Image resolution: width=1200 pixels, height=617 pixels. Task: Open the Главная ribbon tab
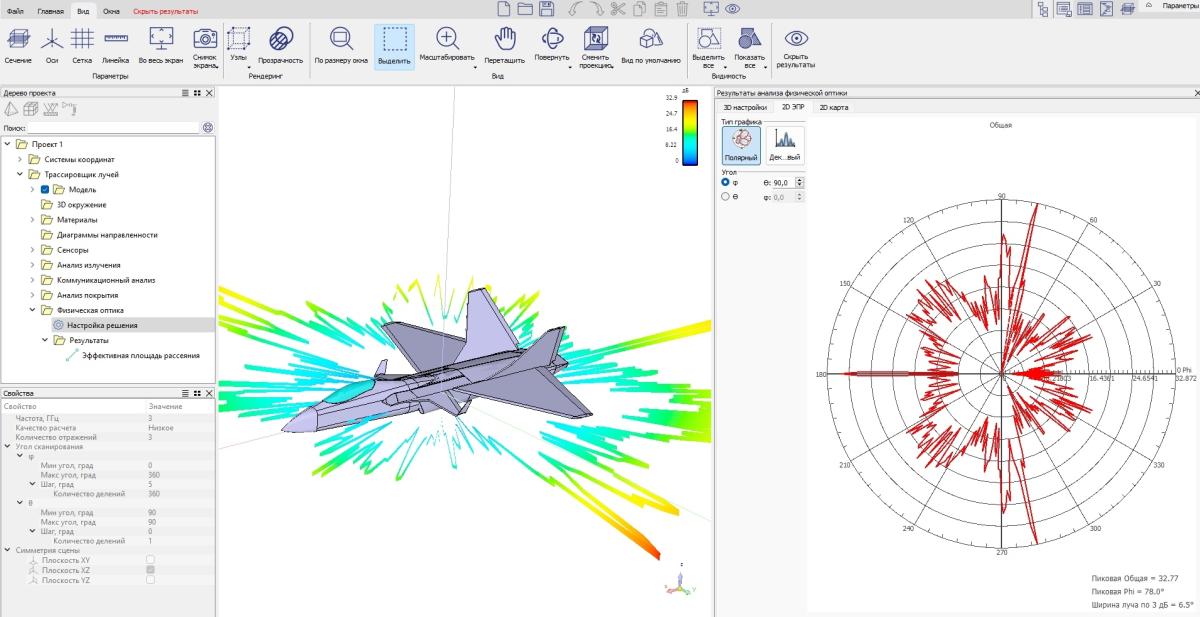[50, 10]
